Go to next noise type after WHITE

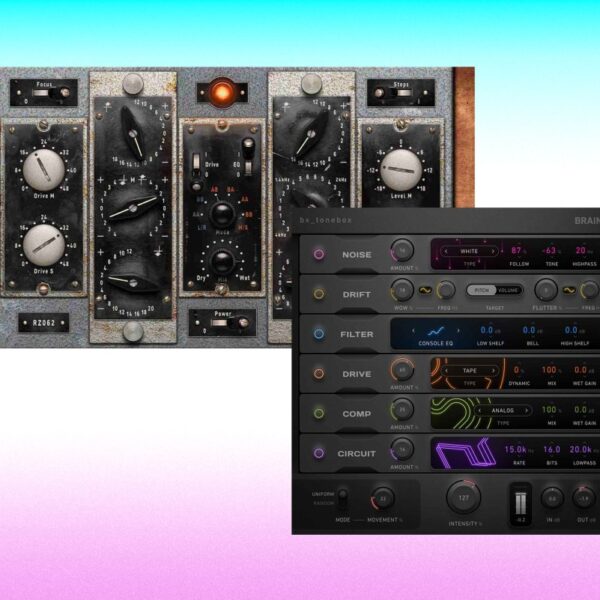coord(493,251)
